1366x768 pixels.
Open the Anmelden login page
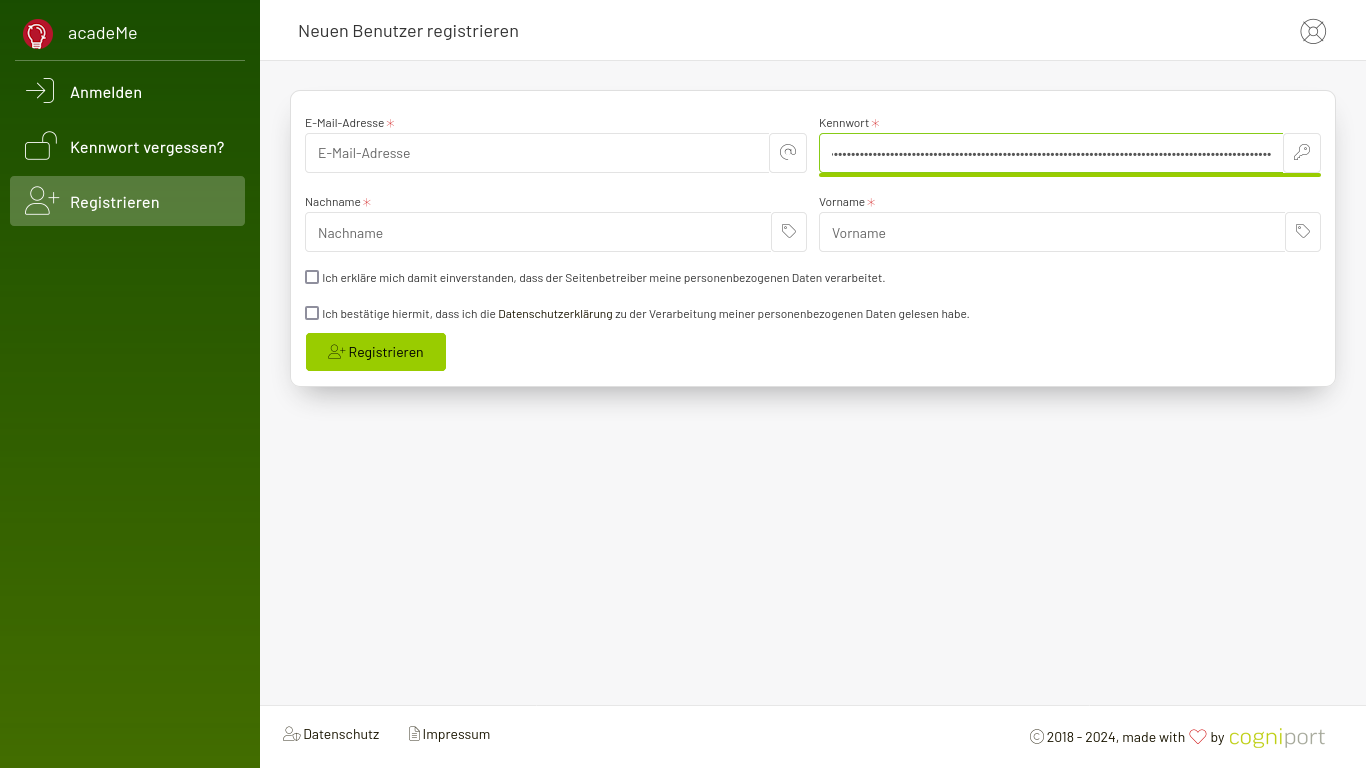point(127,92)
